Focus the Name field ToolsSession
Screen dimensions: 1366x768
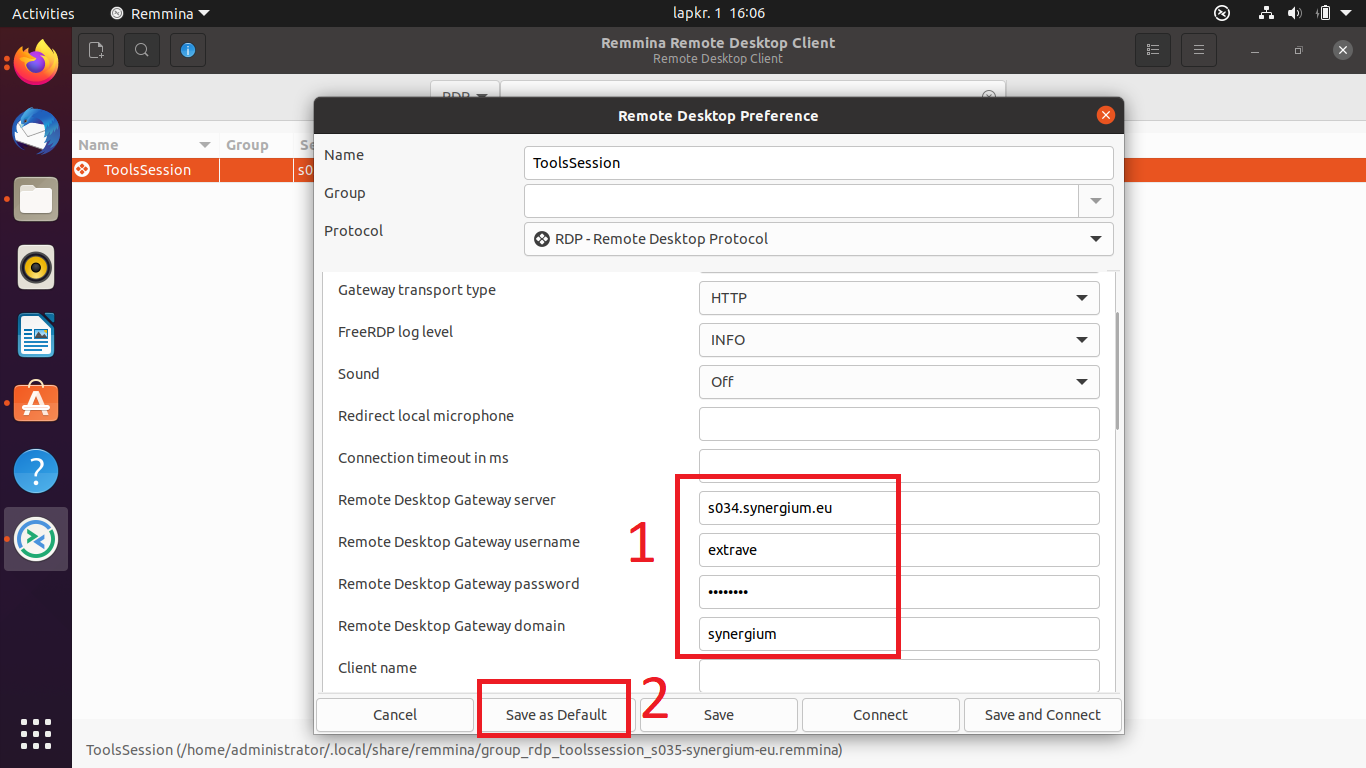coord(818,163)
